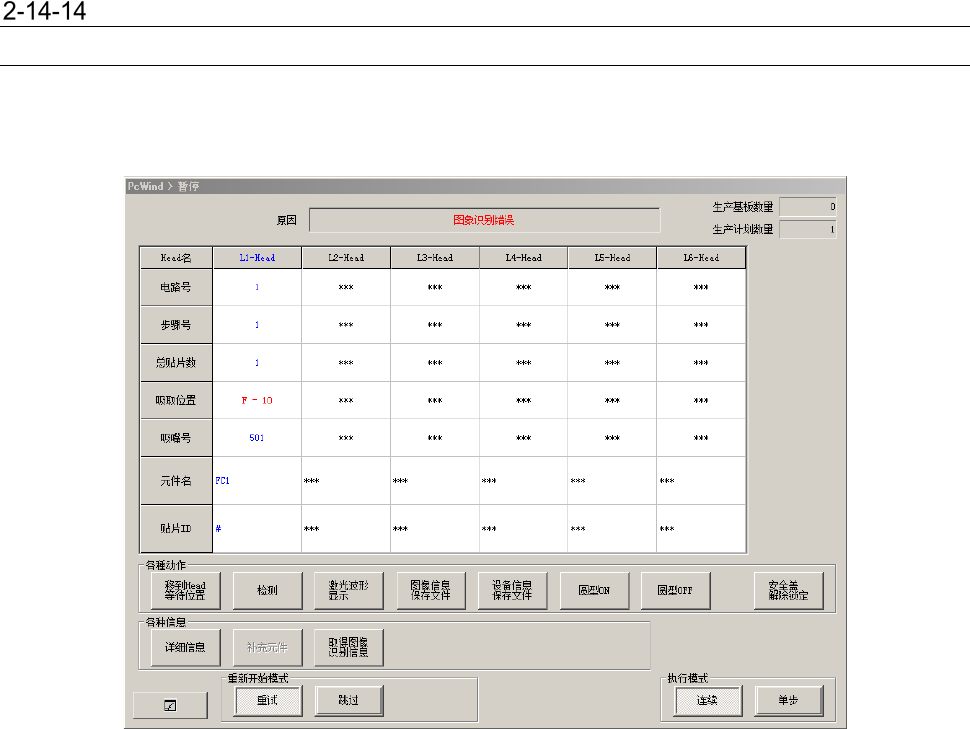Screen dimensions: 970x729
Task: Select 重试 restart mode
Action: coord(268,700)
